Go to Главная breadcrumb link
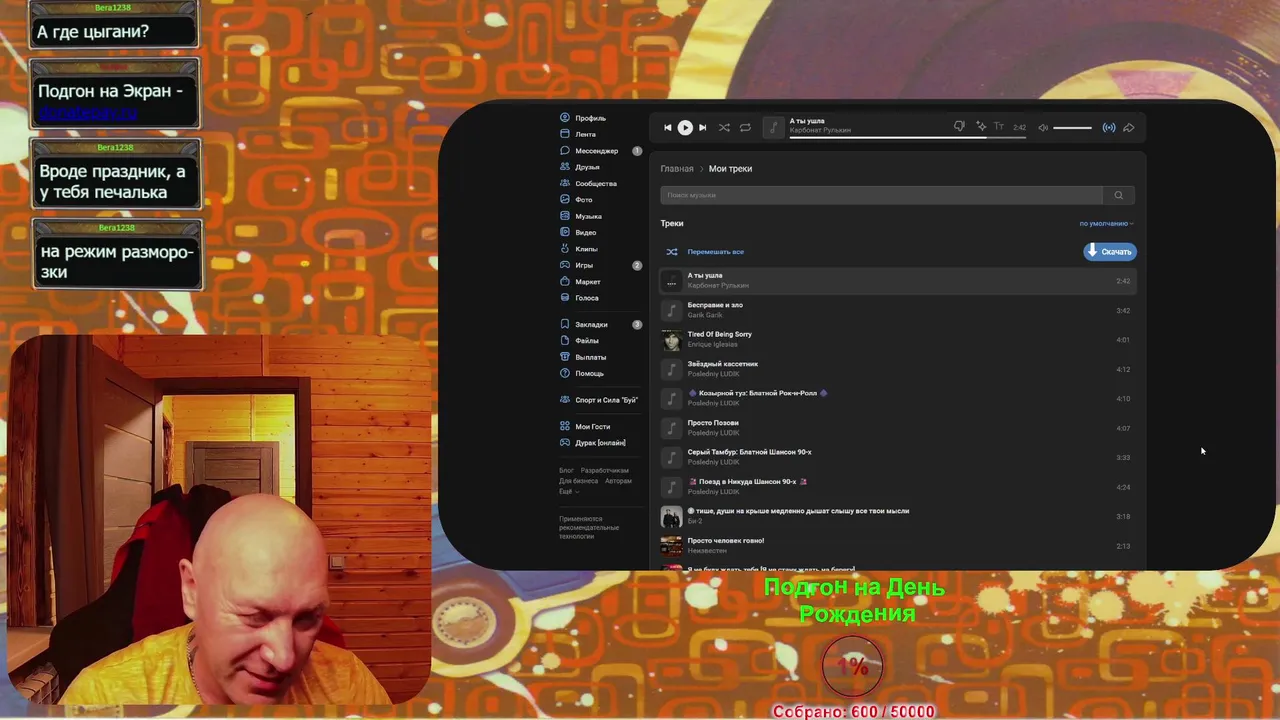 (x=677, y=169)
